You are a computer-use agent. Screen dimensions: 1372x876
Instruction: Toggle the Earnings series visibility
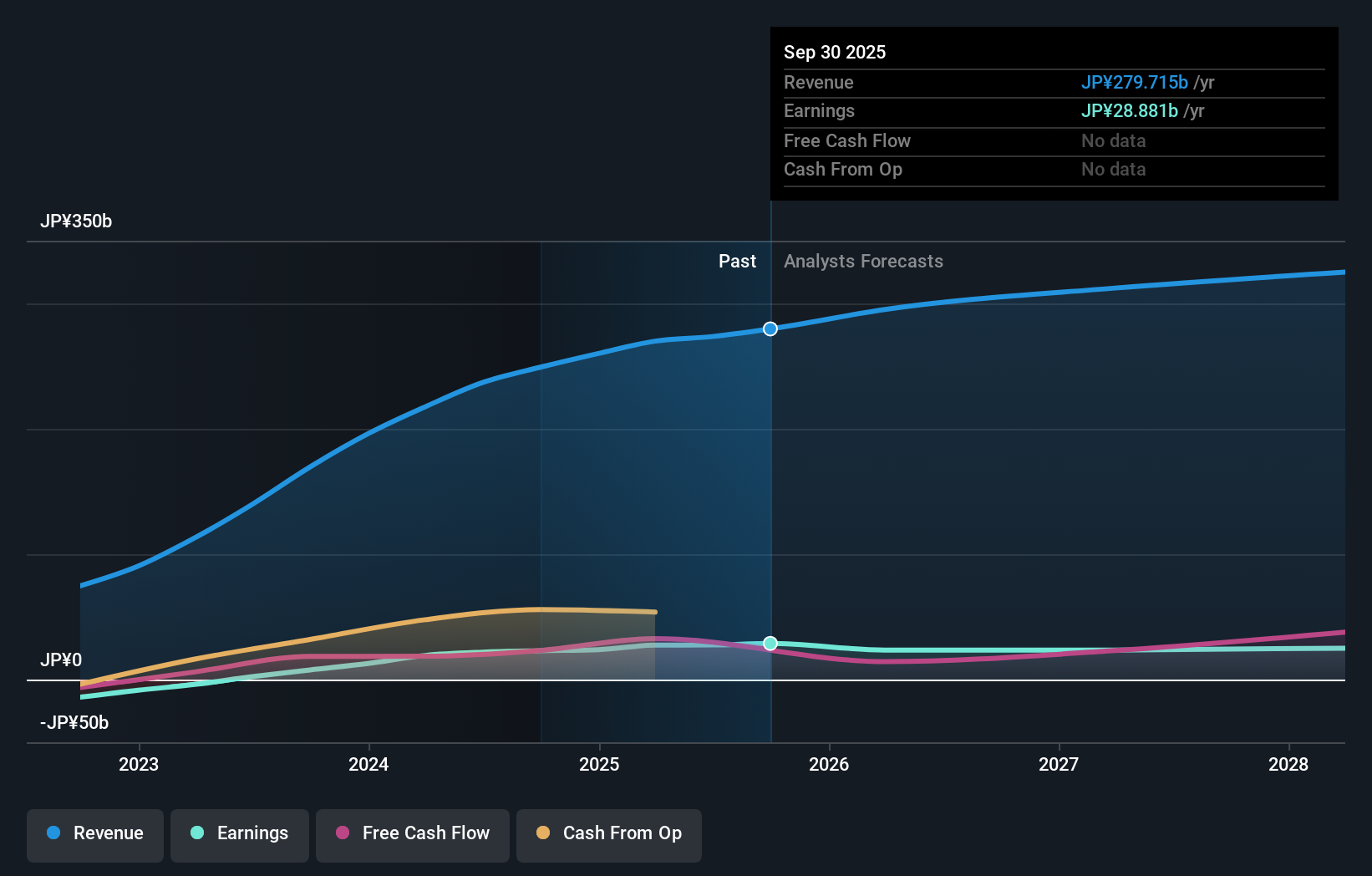click(240, 833)
